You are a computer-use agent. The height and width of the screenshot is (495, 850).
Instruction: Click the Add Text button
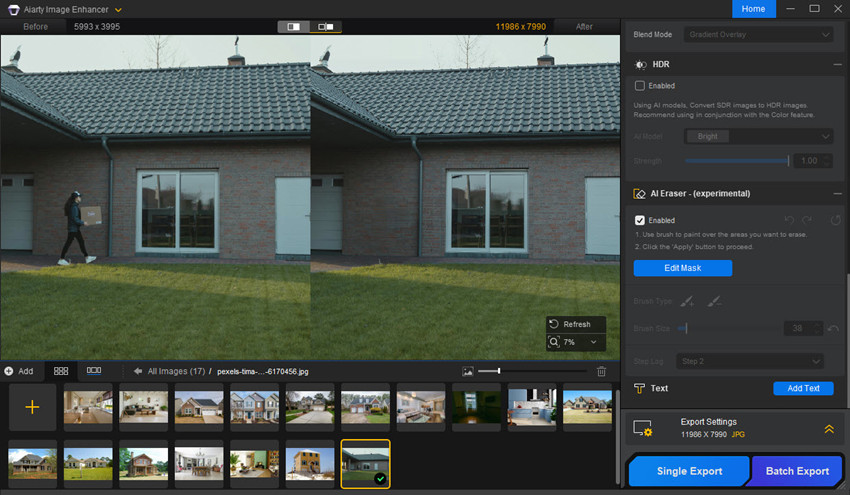pyautogui.click(x=803, y=388)
